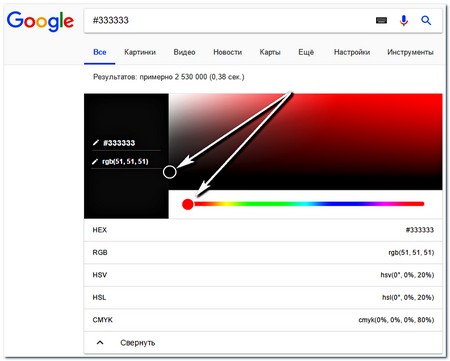
Task: Pick a color in the red gradient area
Action: point(306,142)
